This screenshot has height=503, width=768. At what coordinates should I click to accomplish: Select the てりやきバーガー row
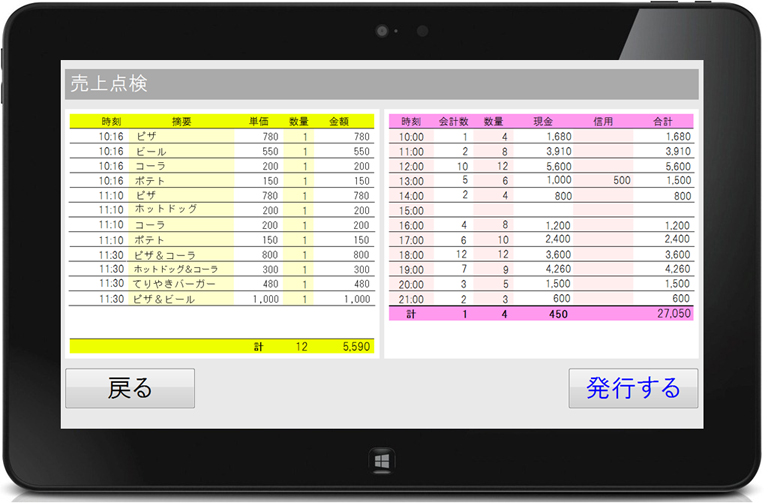[x=222, y=284]
